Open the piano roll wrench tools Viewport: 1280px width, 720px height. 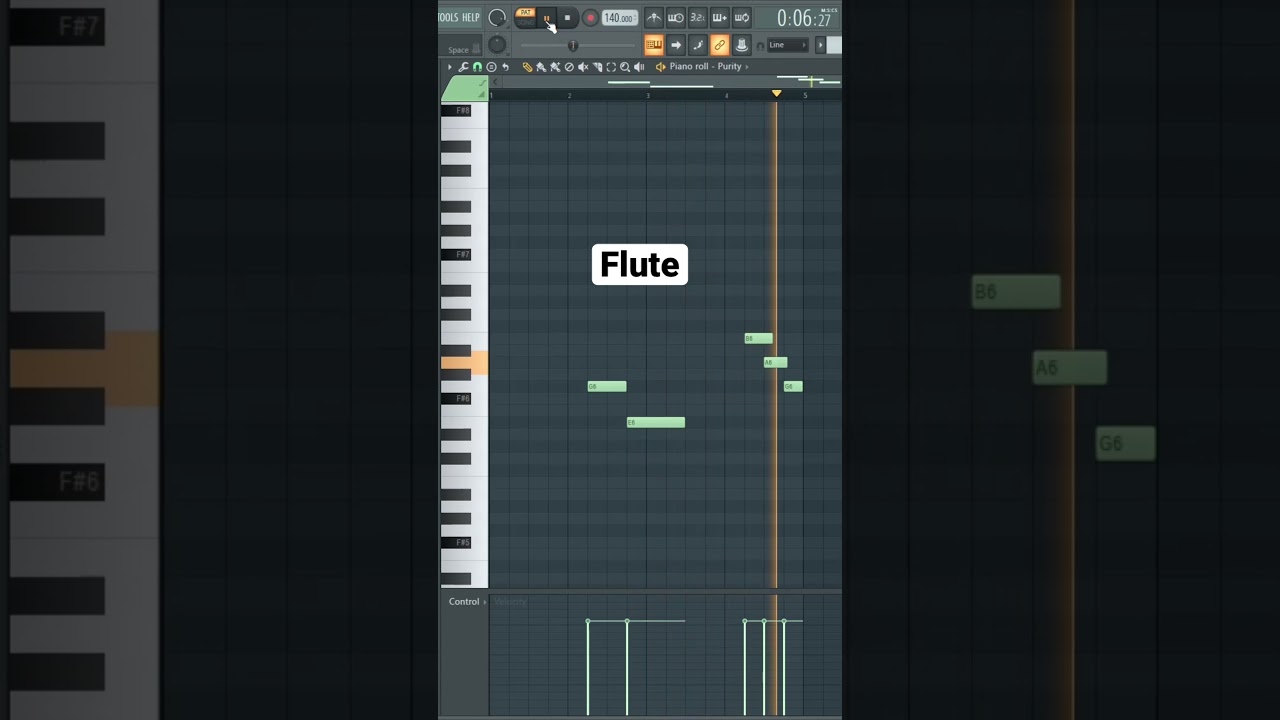[x=463, y=67]
